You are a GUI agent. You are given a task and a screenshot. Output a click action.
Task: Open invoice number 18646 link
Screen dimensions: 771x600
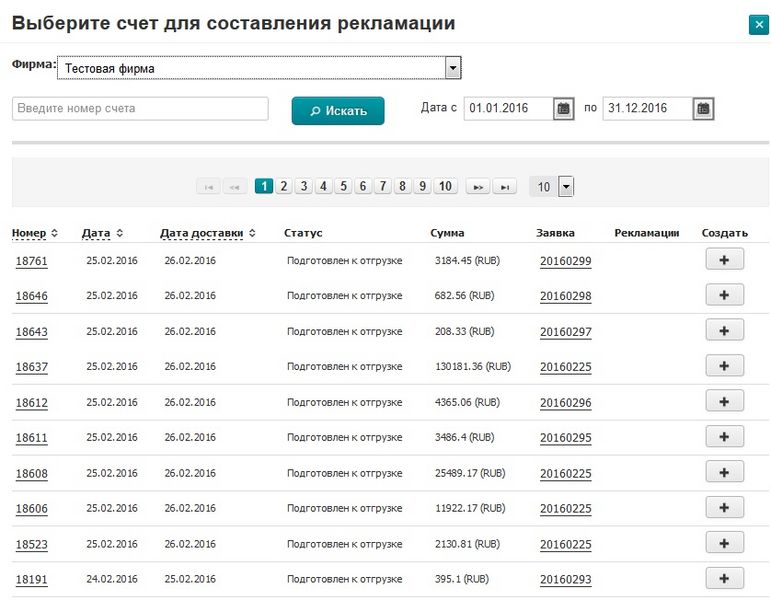click(31, 297)
